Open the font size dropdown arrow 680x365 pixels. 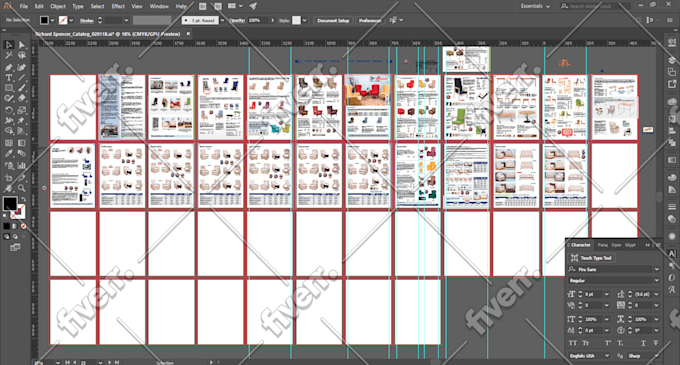606,294
